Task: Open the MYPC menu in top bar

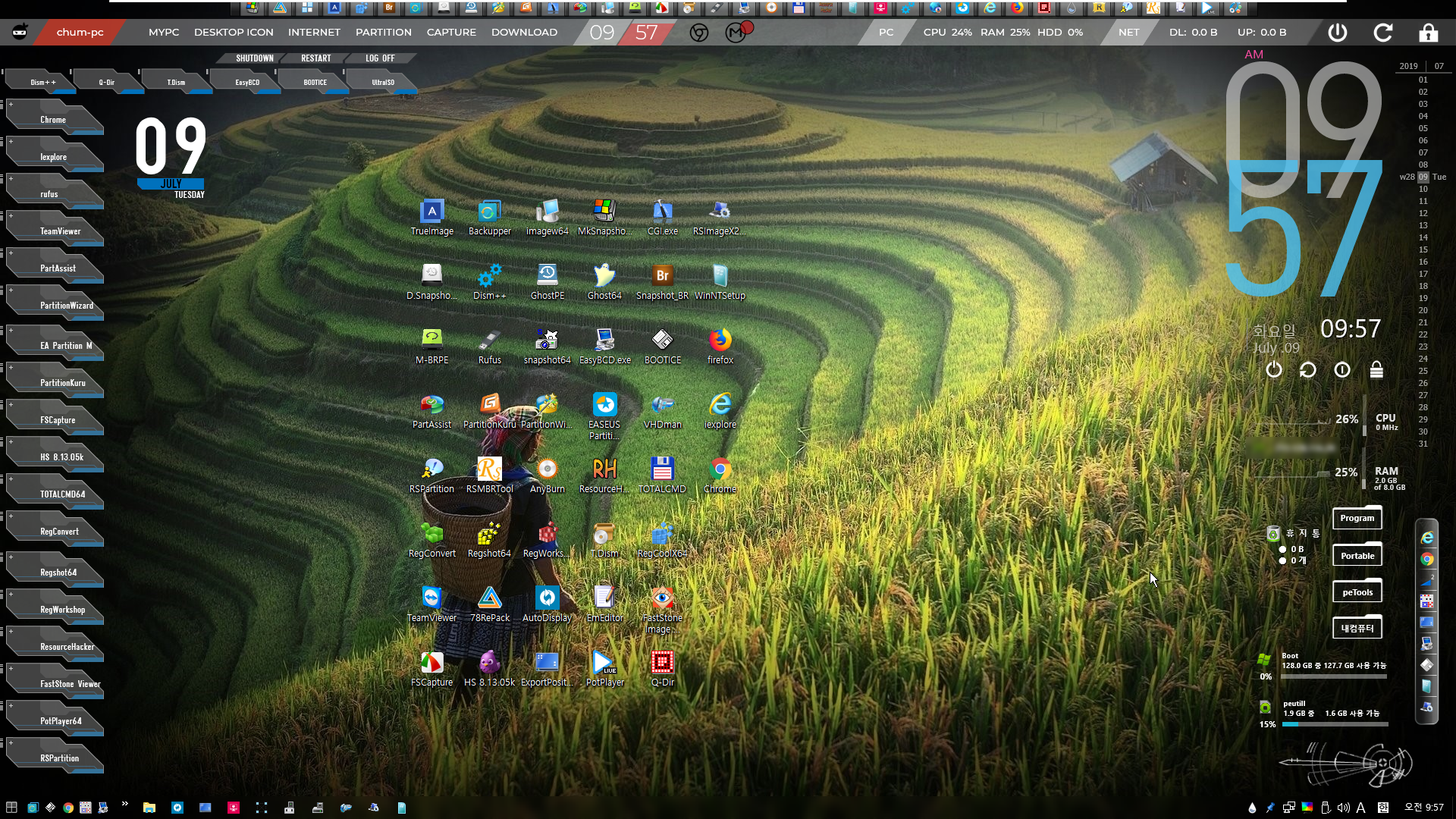Action: click(x=164, y=32)
